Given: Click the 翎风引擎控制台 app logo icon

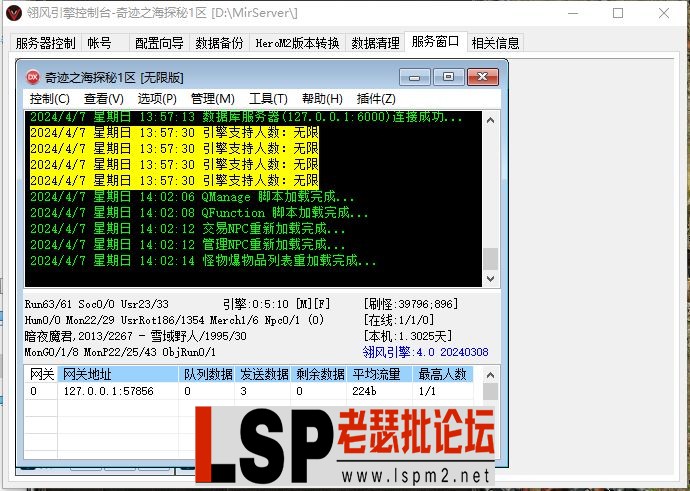Looking at the screenshot, I should click(x=14, y=13).
